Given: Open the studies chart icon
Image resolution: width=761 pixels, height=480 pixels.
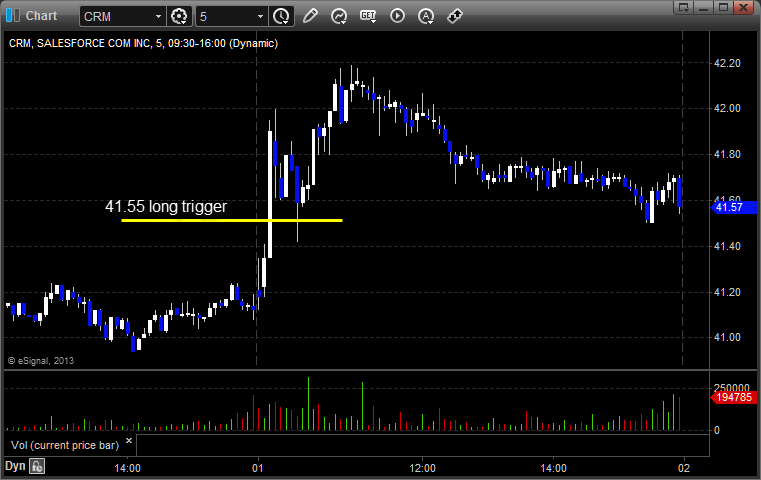Looking at the screenshot, I should click(339, 17).
